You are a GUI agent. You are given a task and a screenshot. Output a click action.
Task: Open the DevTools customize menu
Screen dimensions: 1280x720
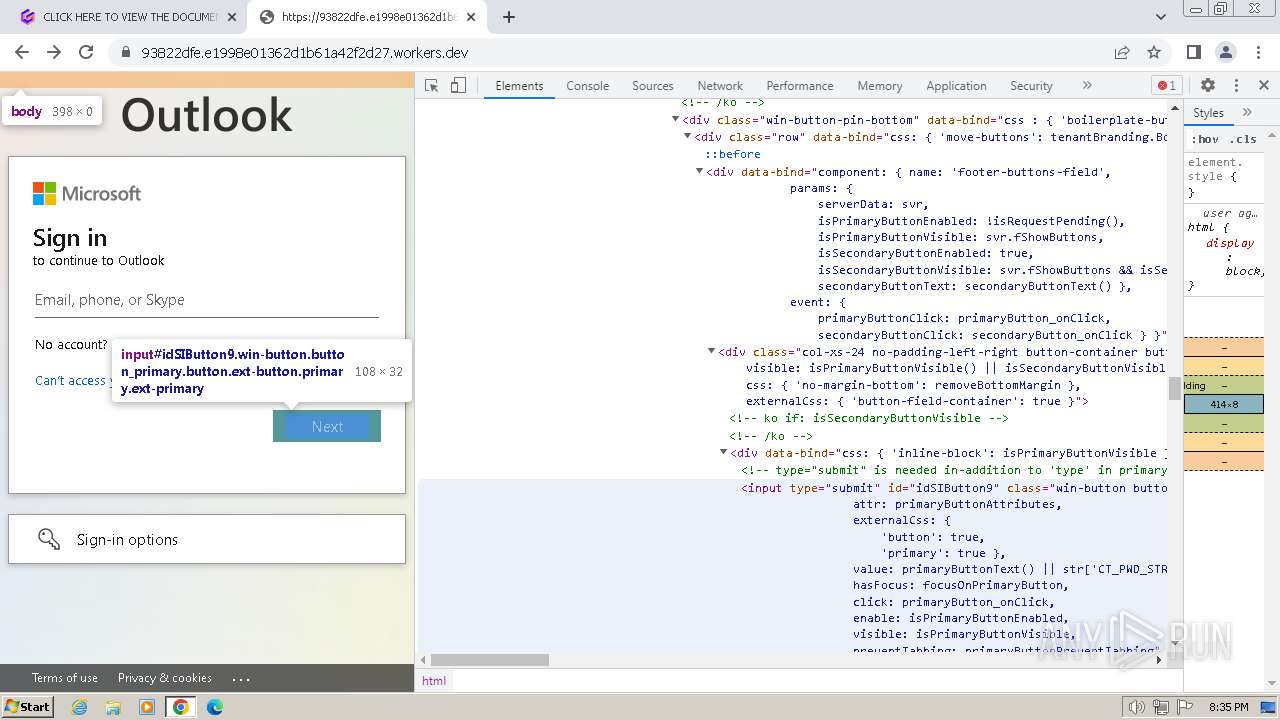click(x=1236, y=86)
